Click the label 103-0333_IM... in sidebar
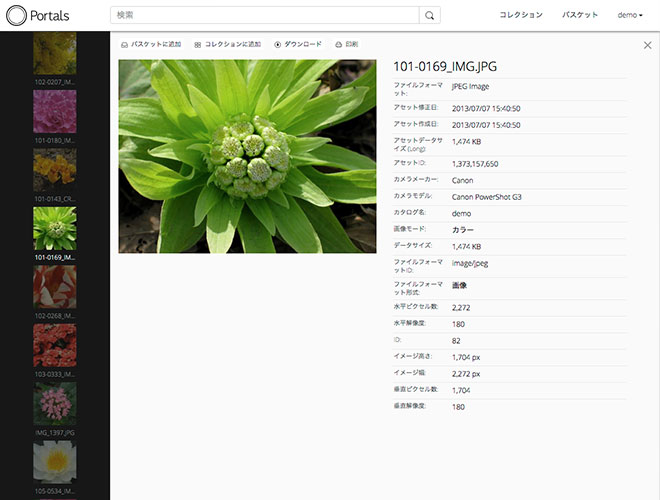This screenshot has height=500, width=660. (55, 374)
